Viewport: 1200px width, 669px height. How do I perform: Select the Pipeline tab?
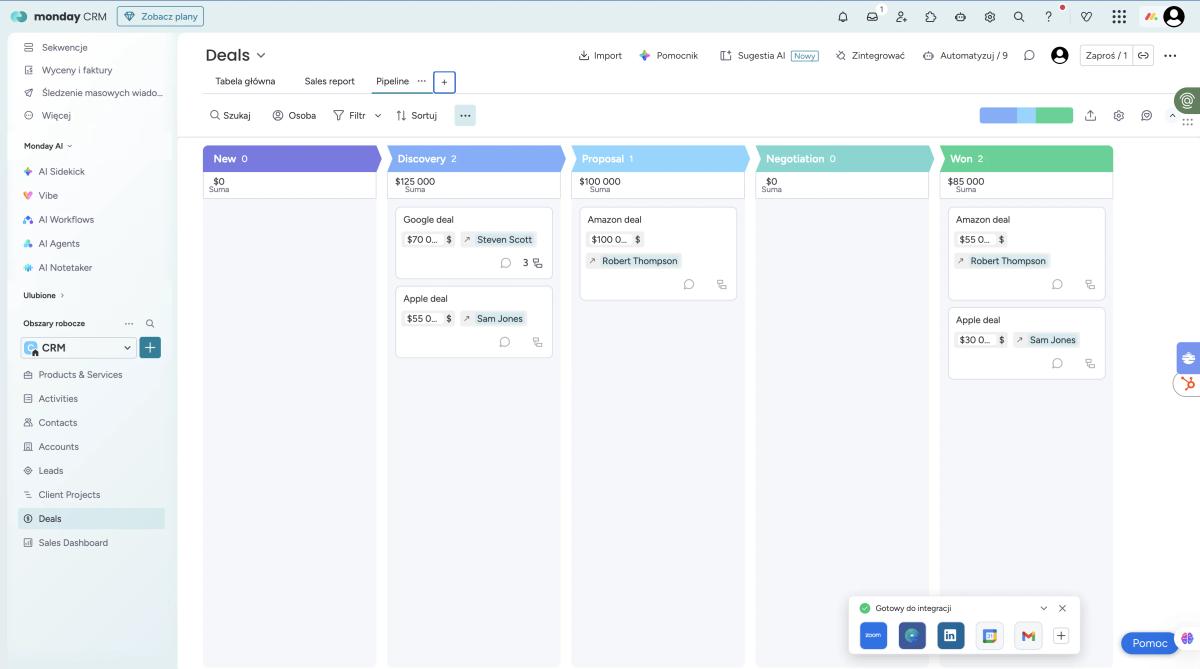click(x=392, y=81)
